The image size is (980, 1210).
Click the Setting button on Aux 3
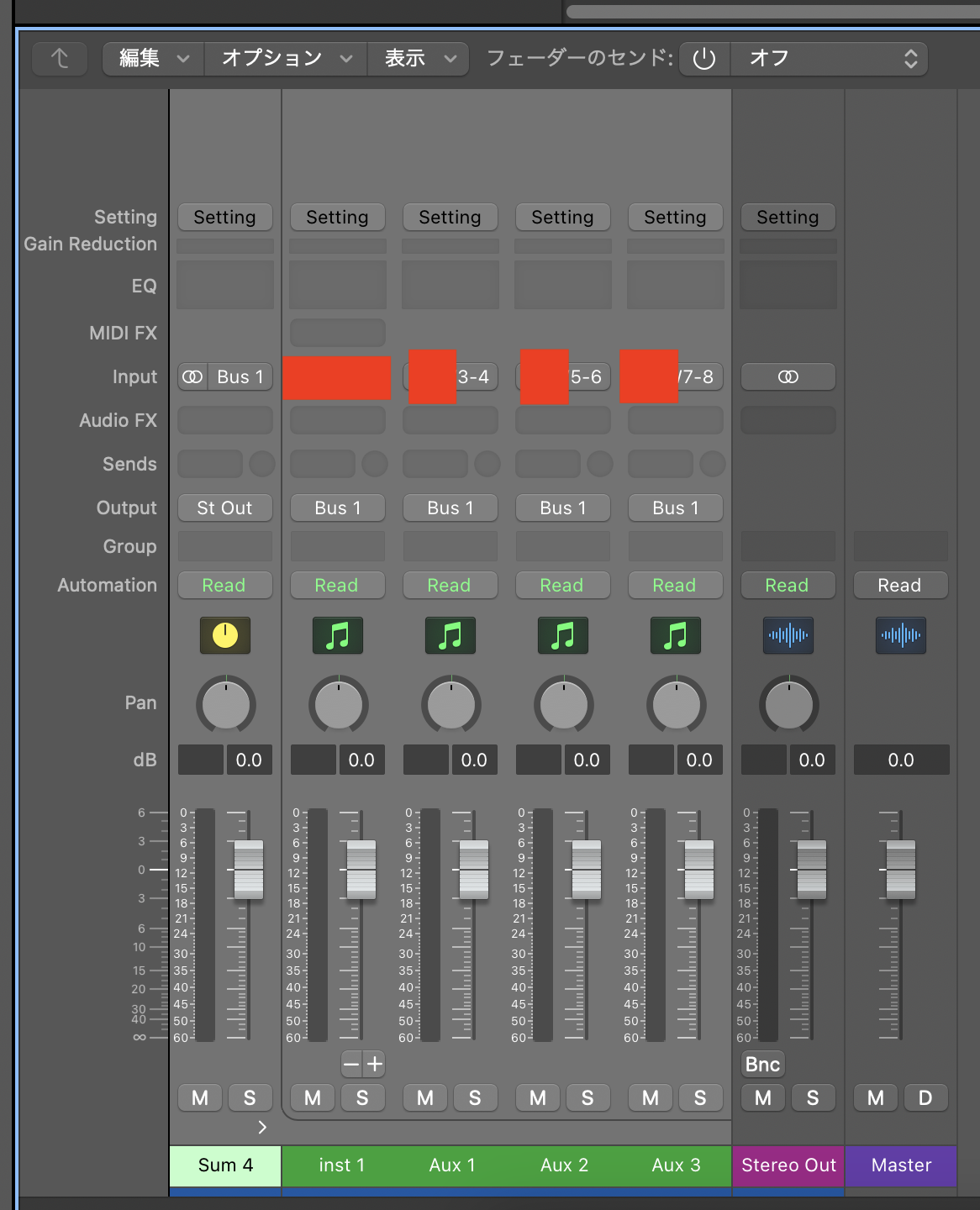(x=675, y=218)
